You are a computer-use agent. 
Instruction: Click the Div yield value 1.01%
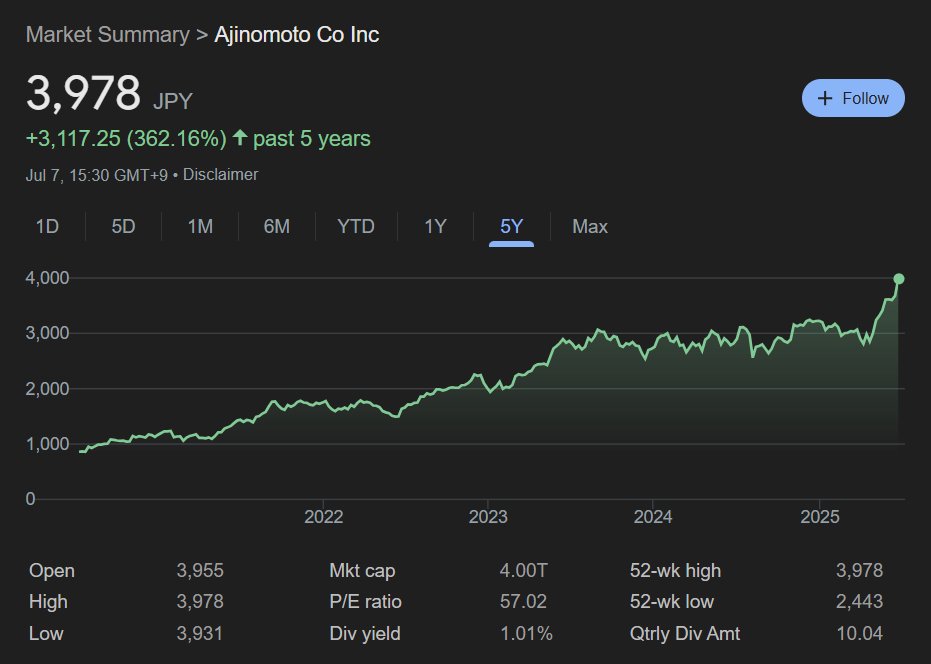526,633
